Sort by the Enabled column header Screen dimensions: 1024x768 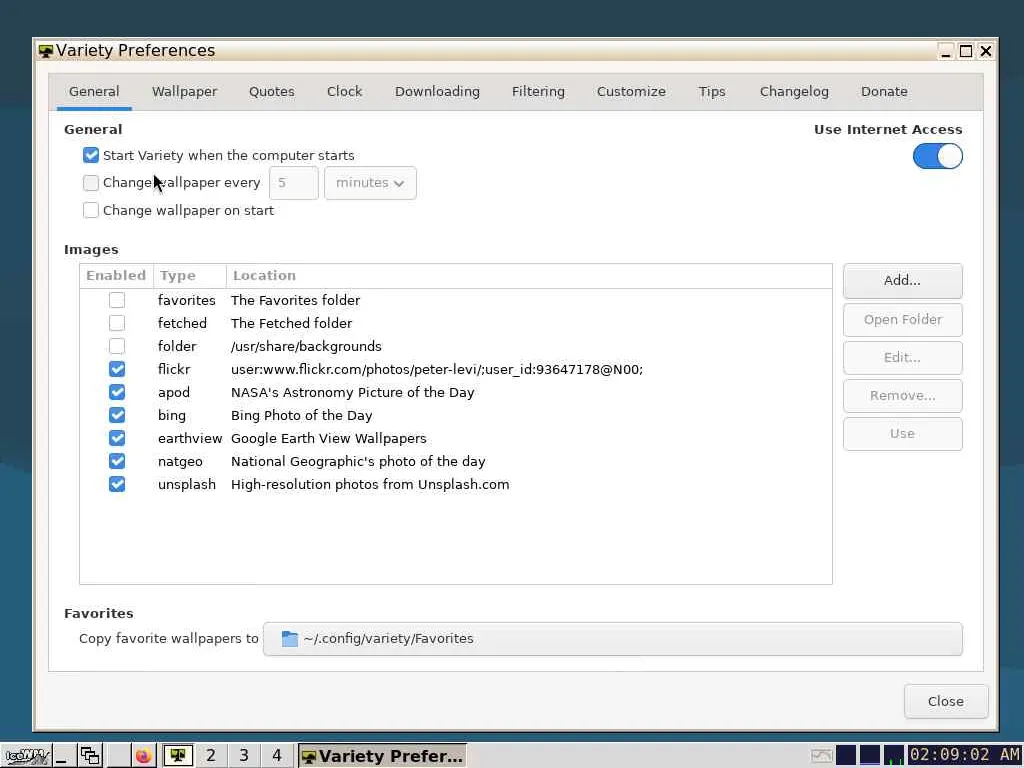[116, 276]
